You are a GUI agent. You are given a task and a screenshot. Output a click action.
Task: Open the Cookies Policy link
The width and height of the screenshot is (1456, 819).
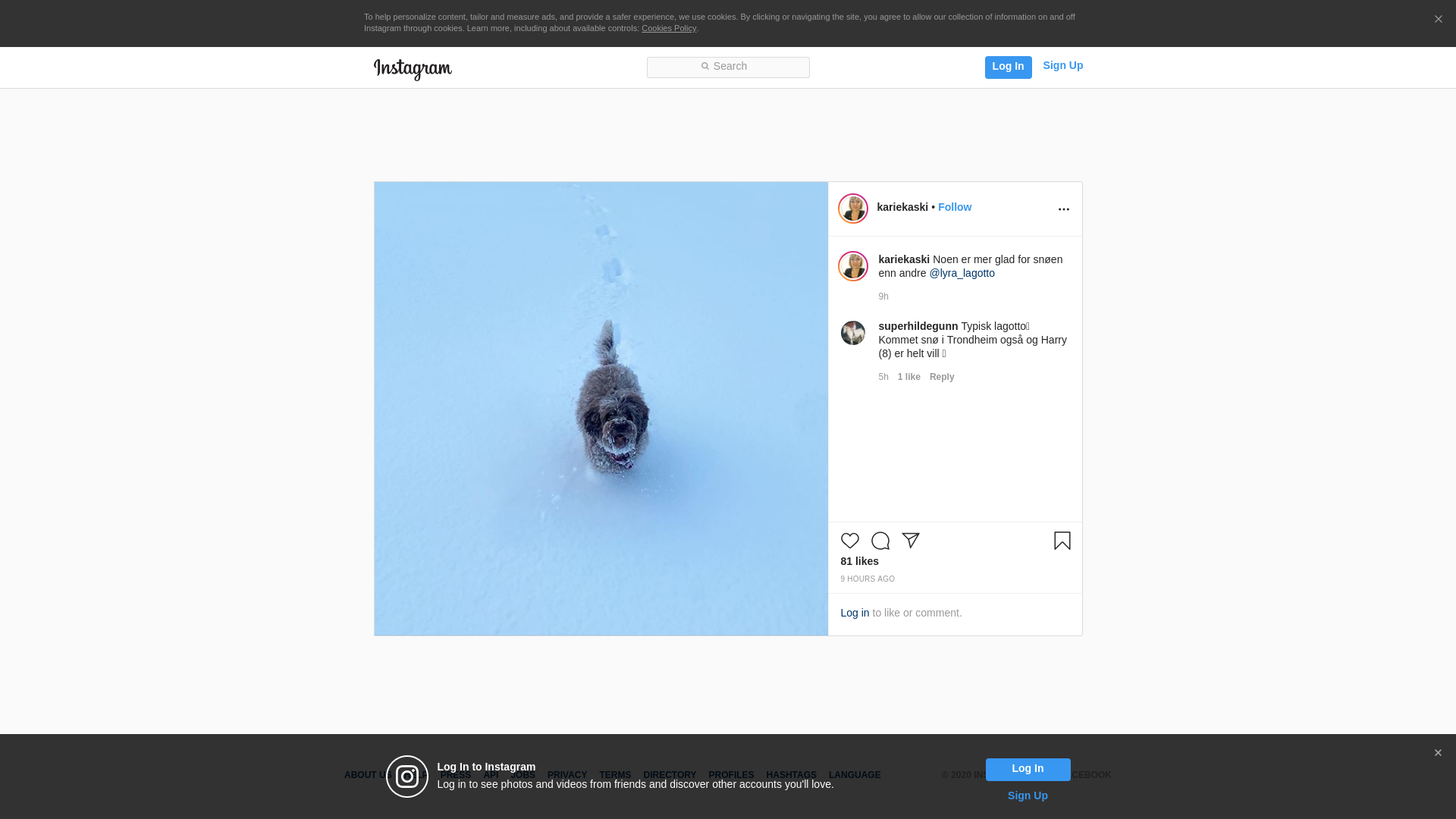(668, 28)
